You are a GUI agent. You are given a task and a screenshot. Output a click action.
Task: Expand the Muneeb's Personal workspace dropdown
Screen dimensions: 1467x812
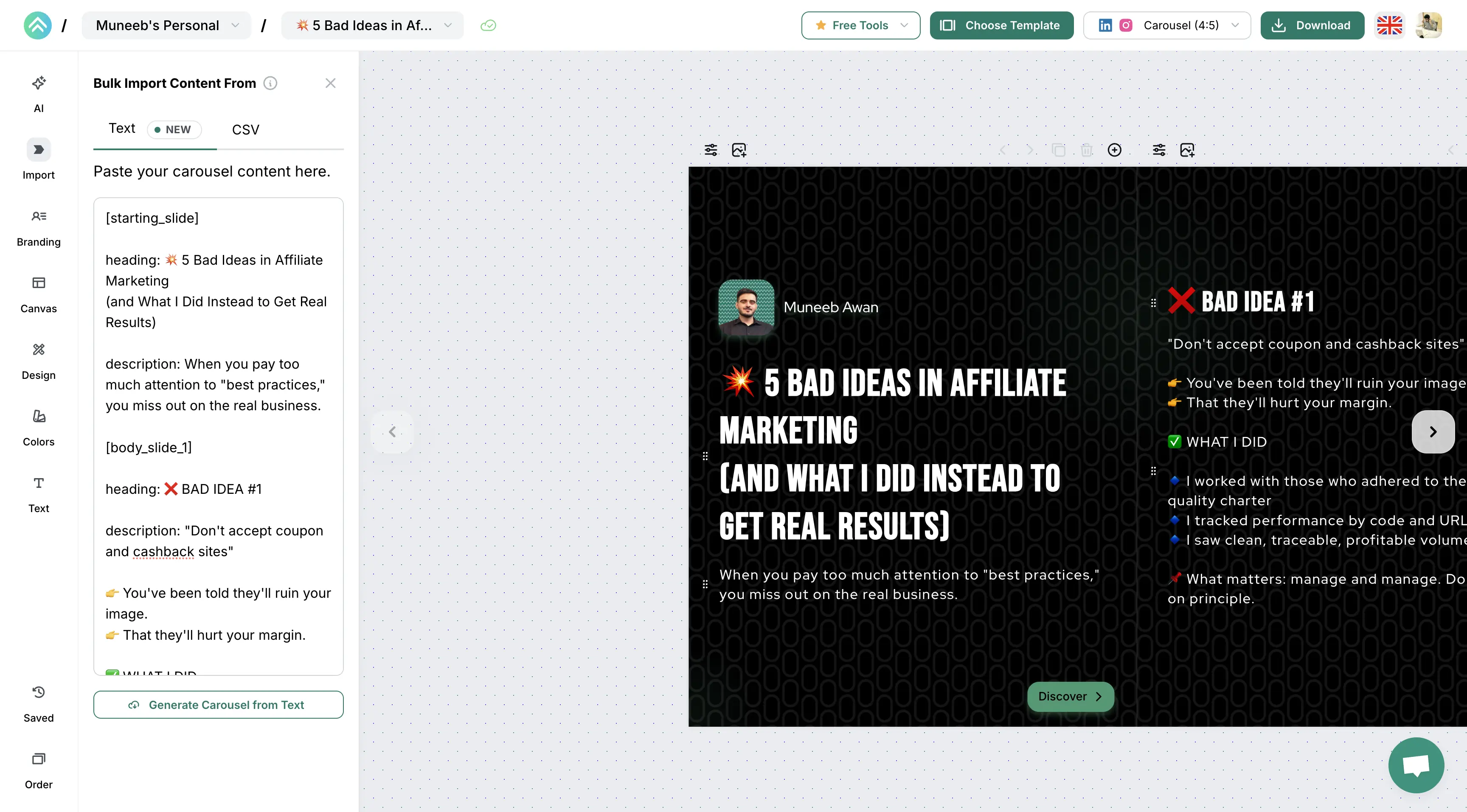click(x=166, y=25)
